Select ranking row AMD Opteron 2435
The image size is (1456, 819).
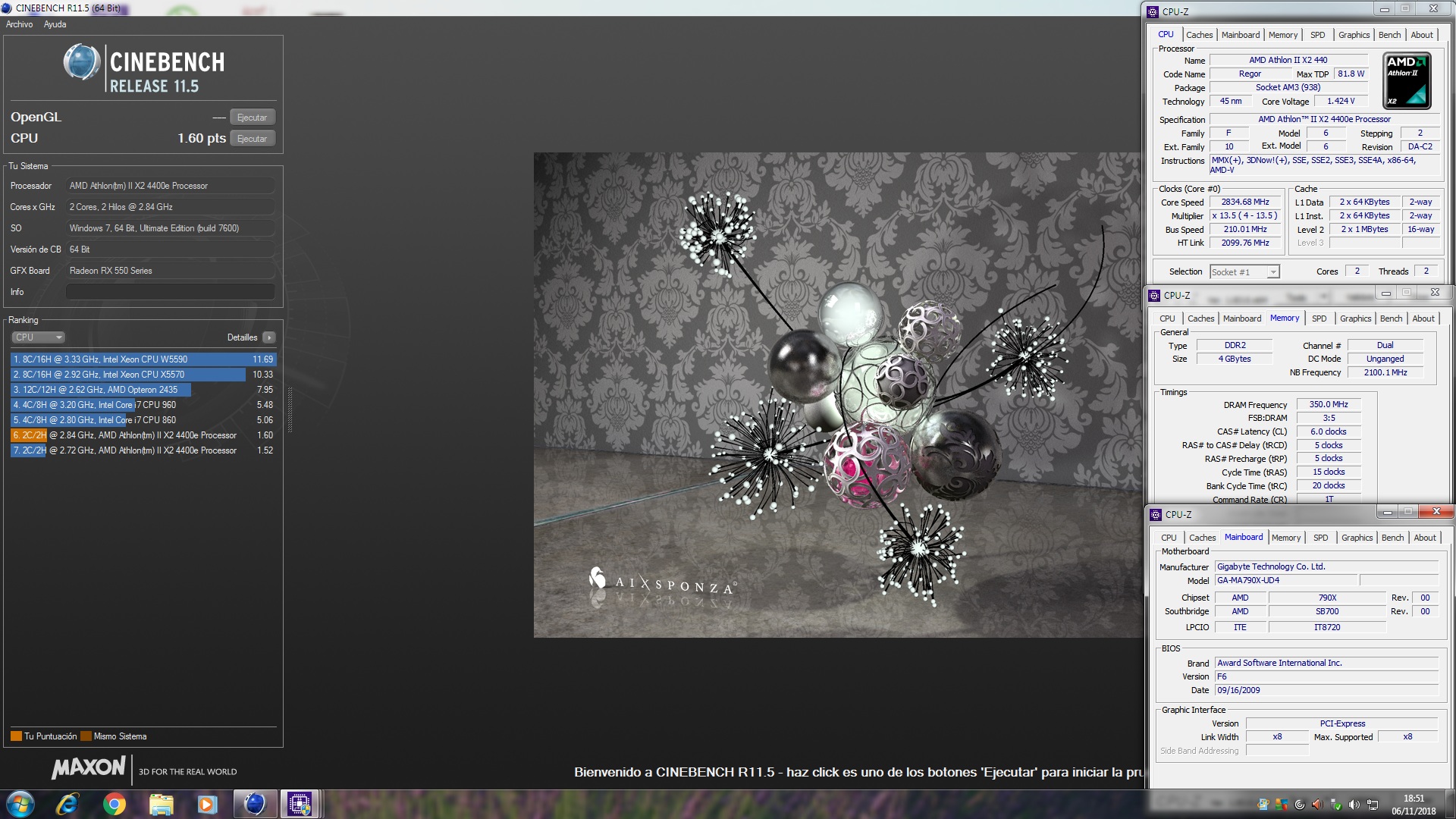tap(143, 390)
